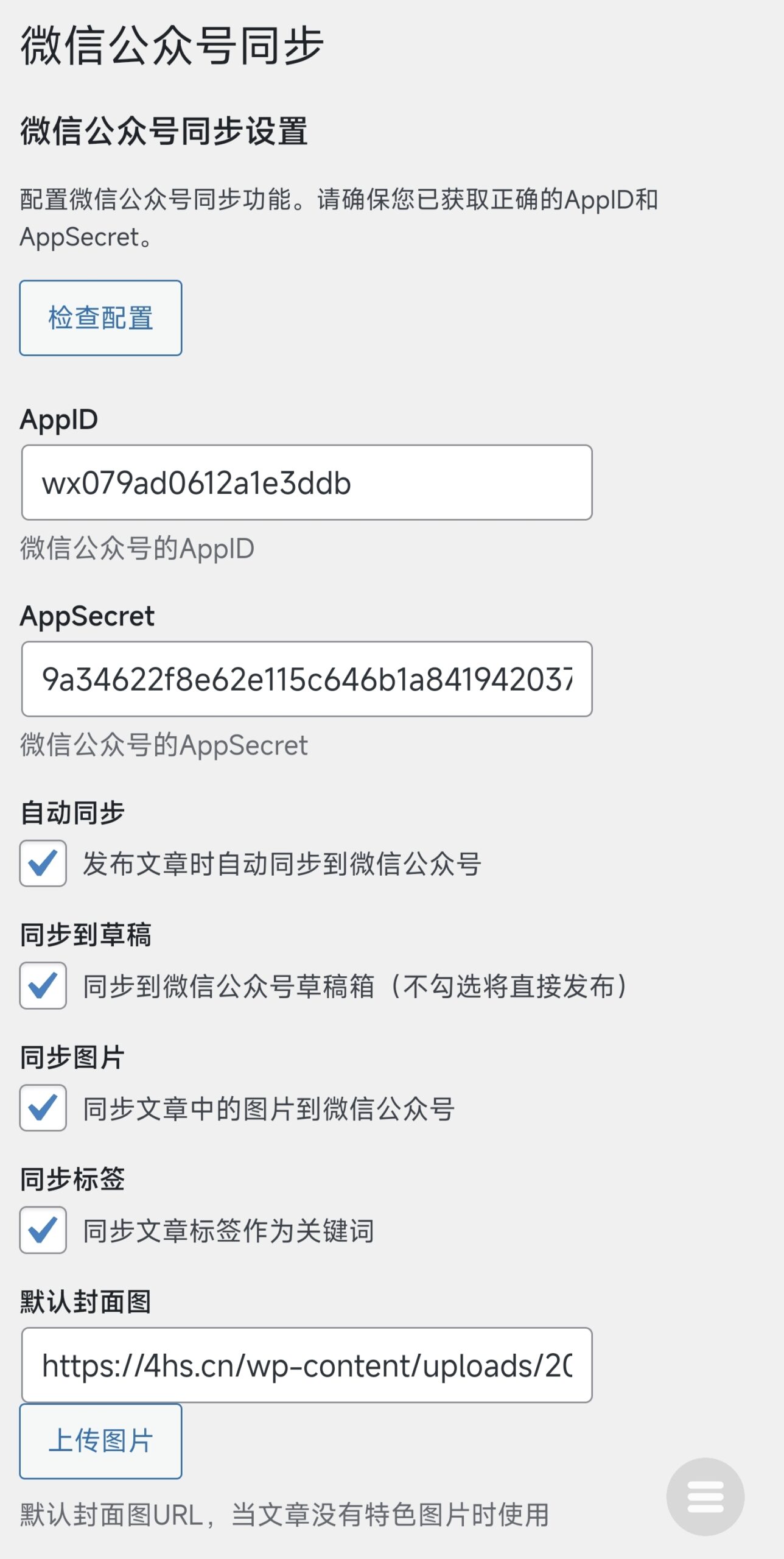This screenshot has height=1559, width=784.
Task: Toggle the 自动同步 checkbox
Action: [x=43, y=863]
